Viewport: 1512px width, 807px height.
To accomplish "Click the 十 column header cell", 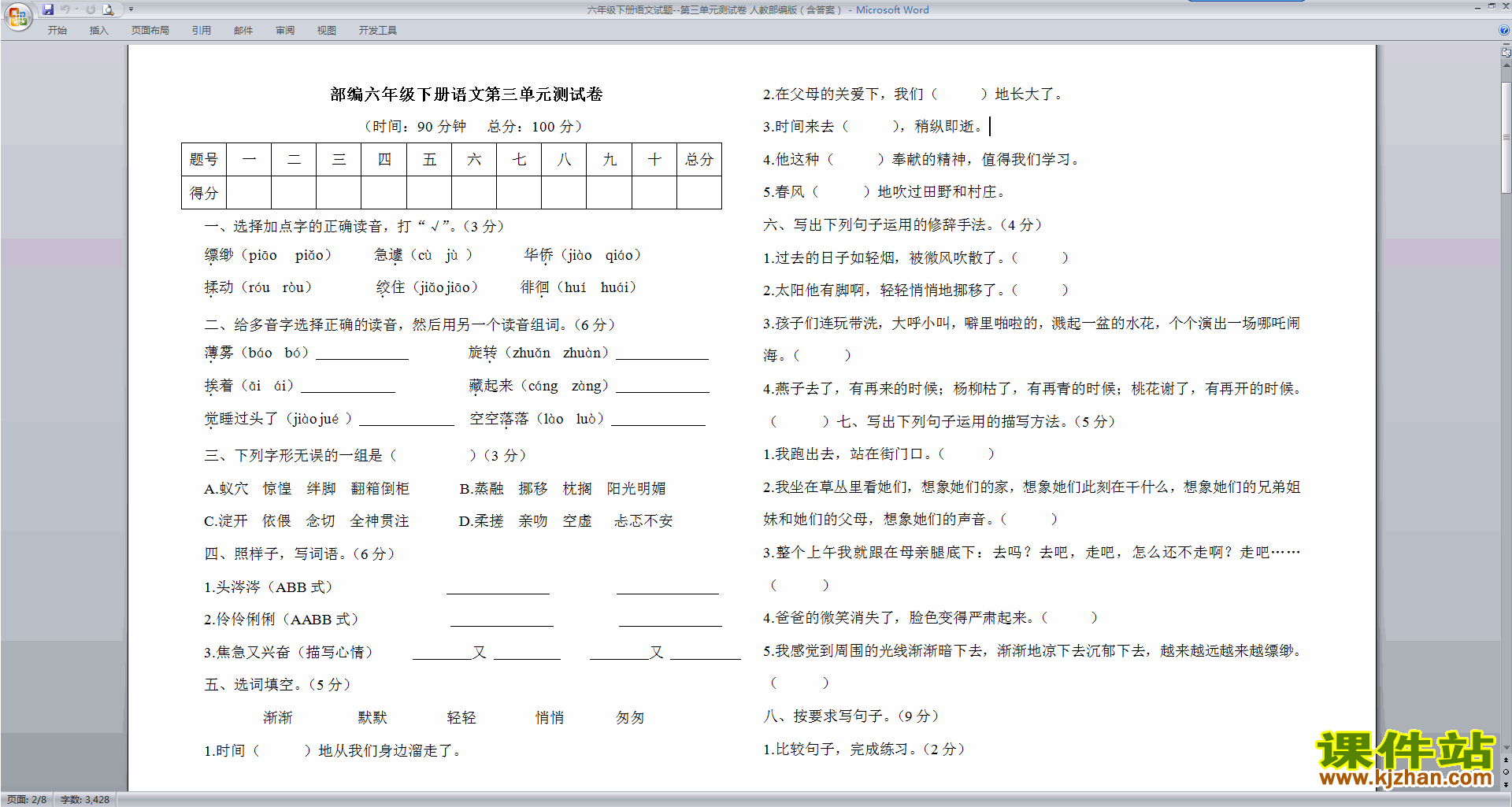I will [654, 160].
